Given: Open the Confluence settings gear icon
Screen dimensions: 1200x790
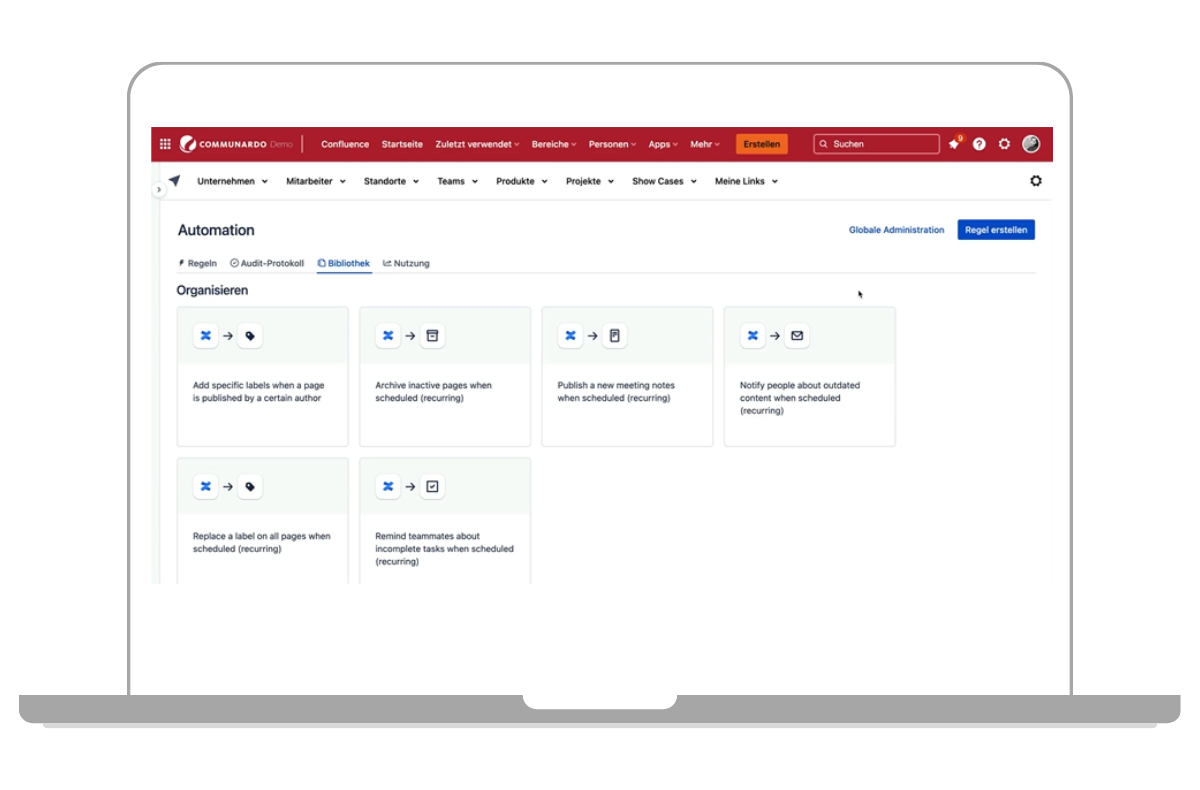Looking at the screenshot, I should click(1004, 144).
